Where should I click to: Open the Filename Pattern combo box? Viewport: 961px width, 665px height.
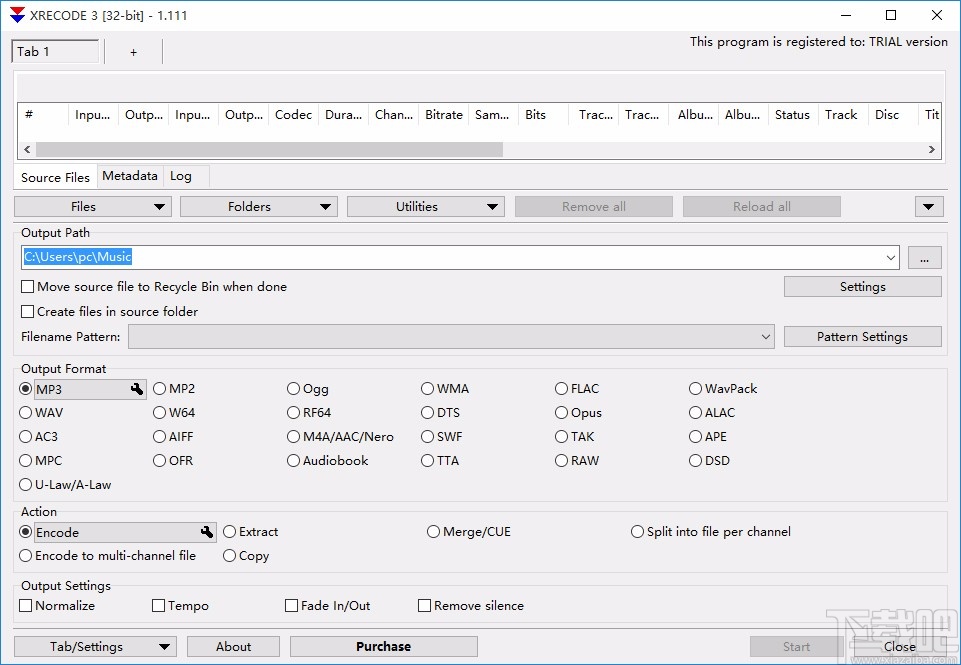point(451,337)
